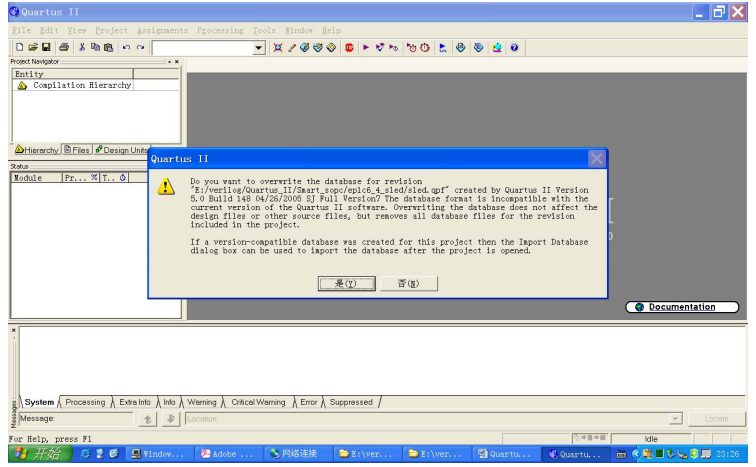This screenshot has height=467, width=756.
Task: Open Assignment Editor pencil icon
Action: [x=291, y=47]
